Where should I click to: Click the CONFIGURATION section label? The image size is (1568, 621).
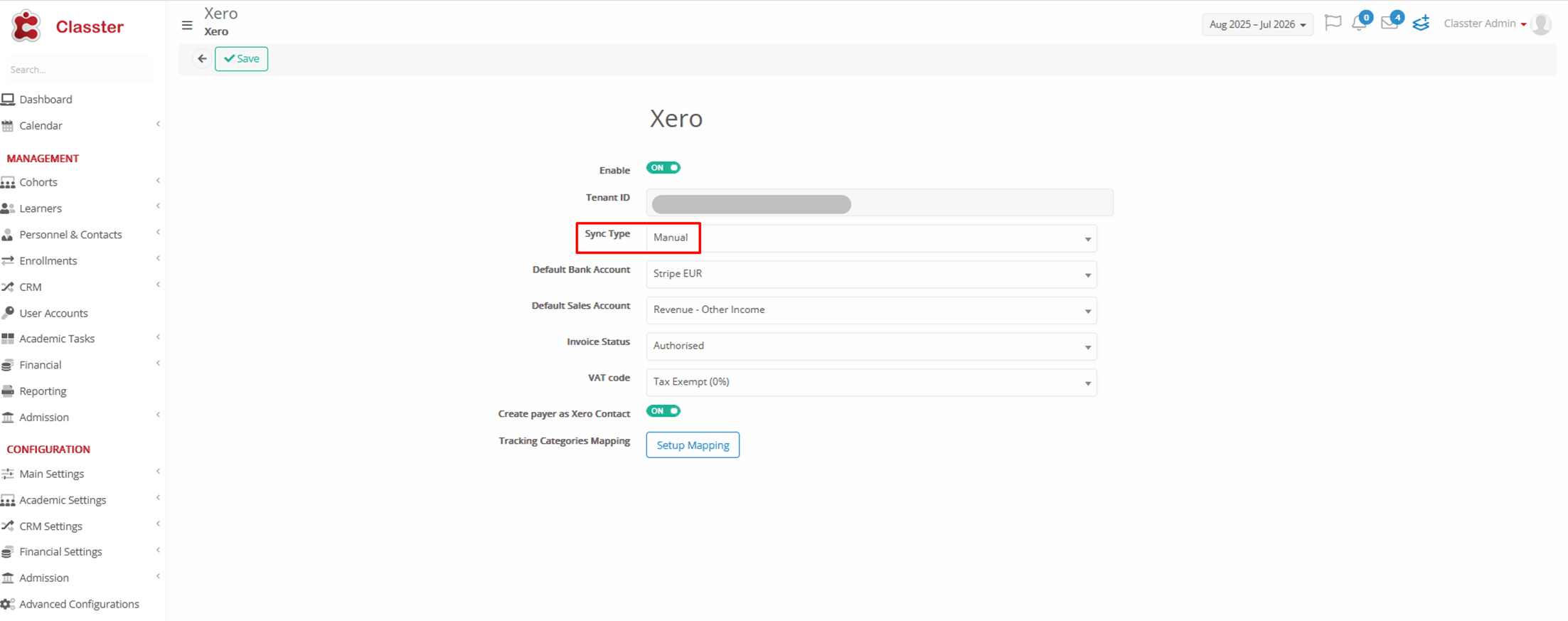[x=48, y=450]
